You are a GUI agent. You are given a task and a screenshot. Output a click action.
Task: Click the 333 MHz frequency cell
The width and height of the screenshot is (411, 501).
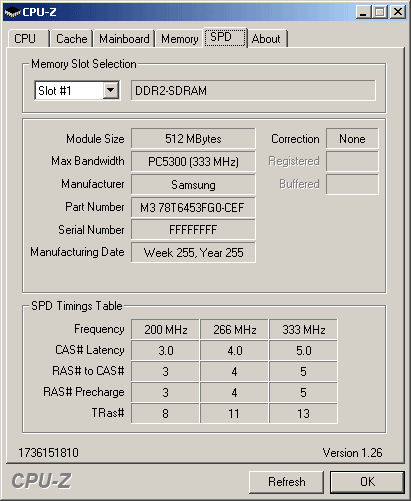pos(303,329)
